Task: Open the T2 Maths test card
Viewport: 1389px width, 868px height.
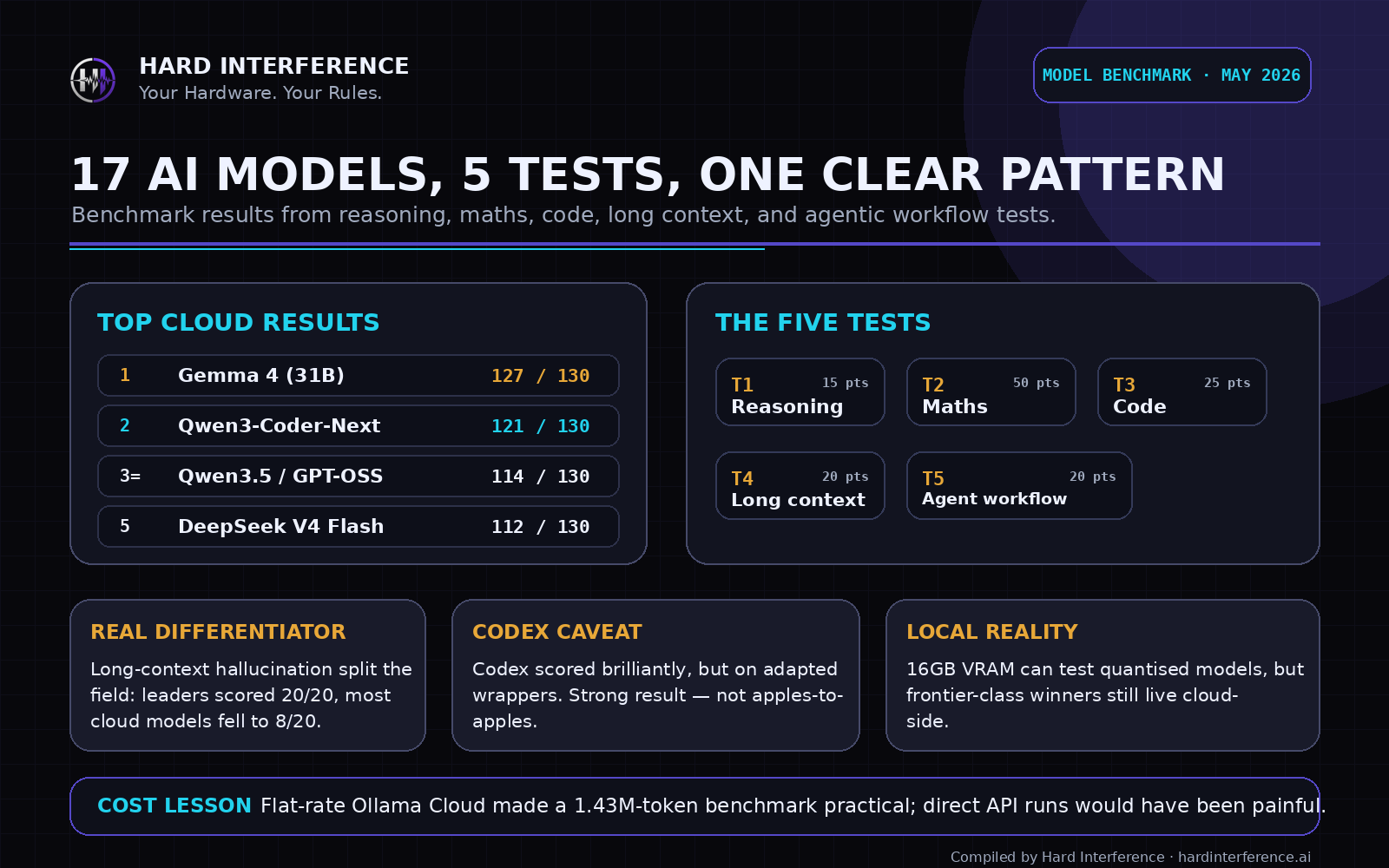Action: click(991, 392)
